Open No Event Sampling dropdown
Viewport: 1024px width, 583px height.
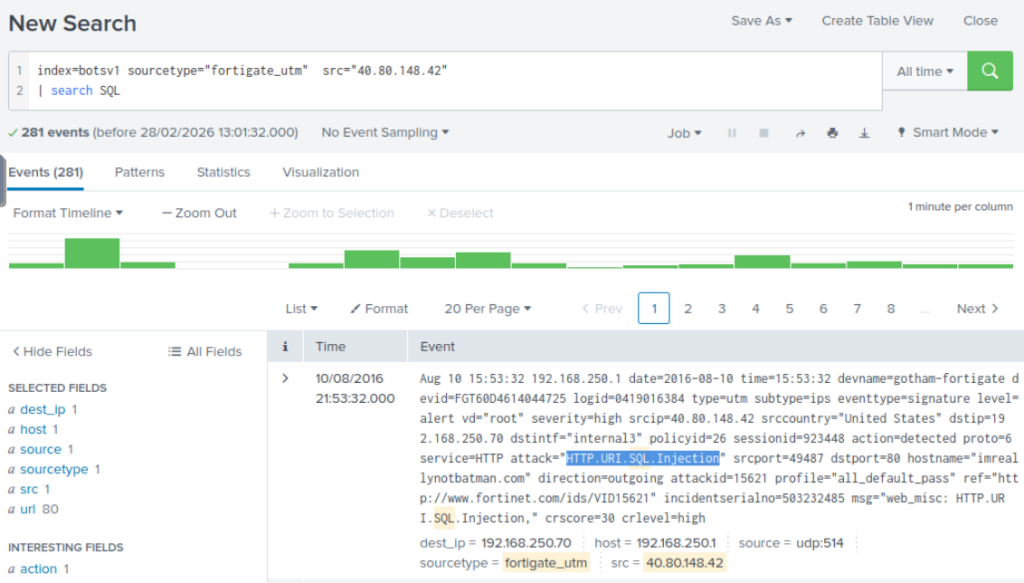point(385,133)
